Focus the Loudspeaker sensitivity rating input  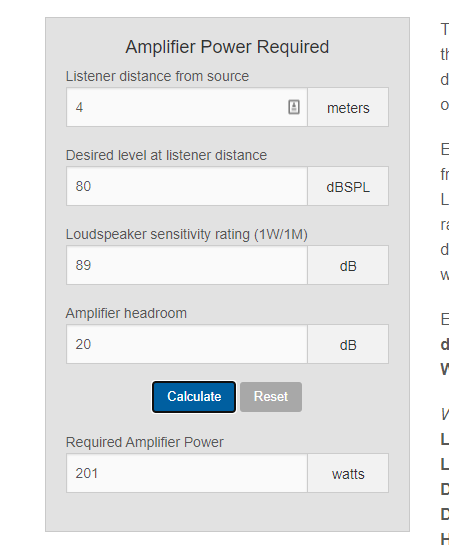point(187,265)
